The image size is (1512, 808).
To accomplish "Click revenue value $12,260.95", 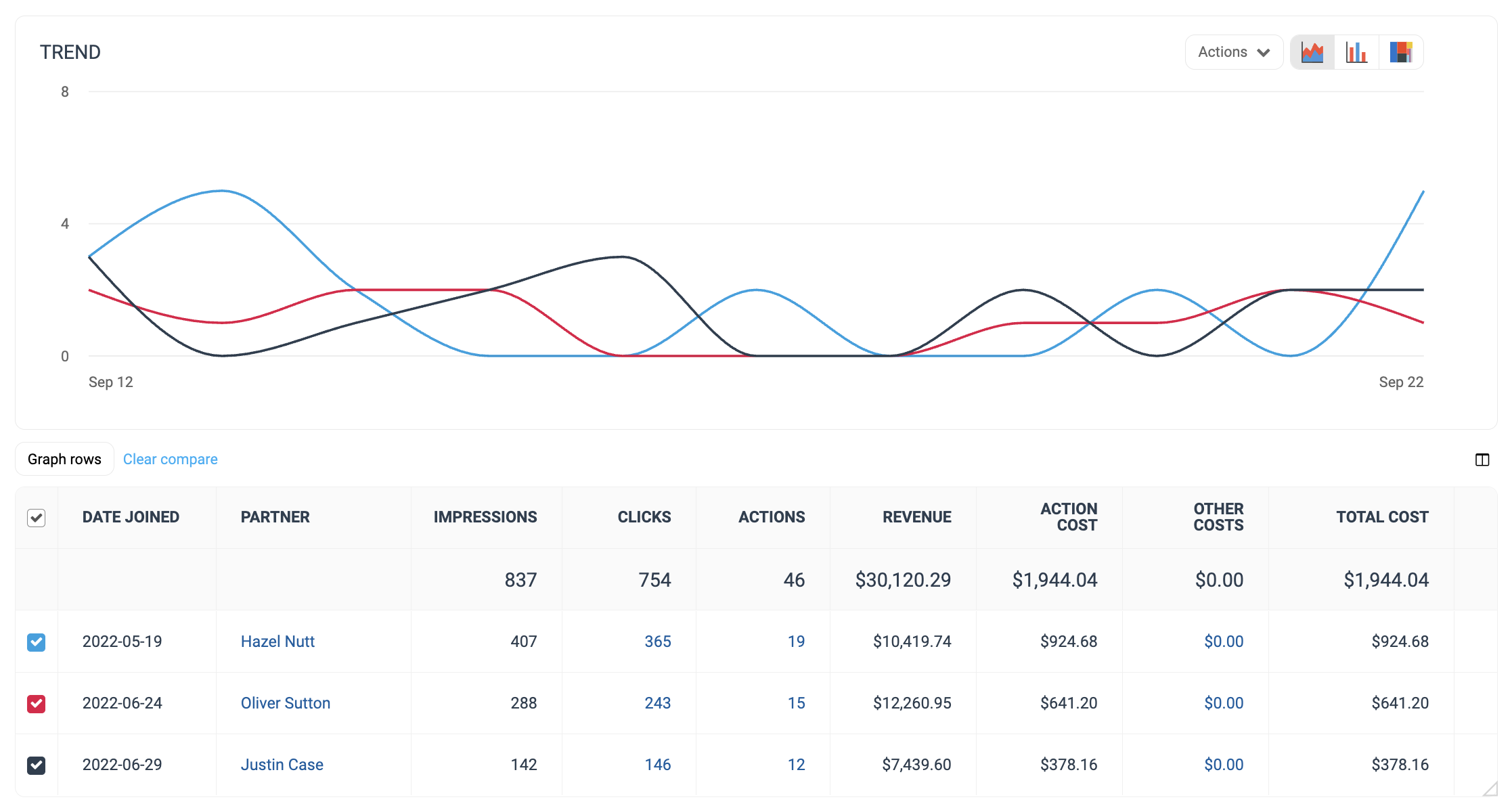I will [912, 703].
